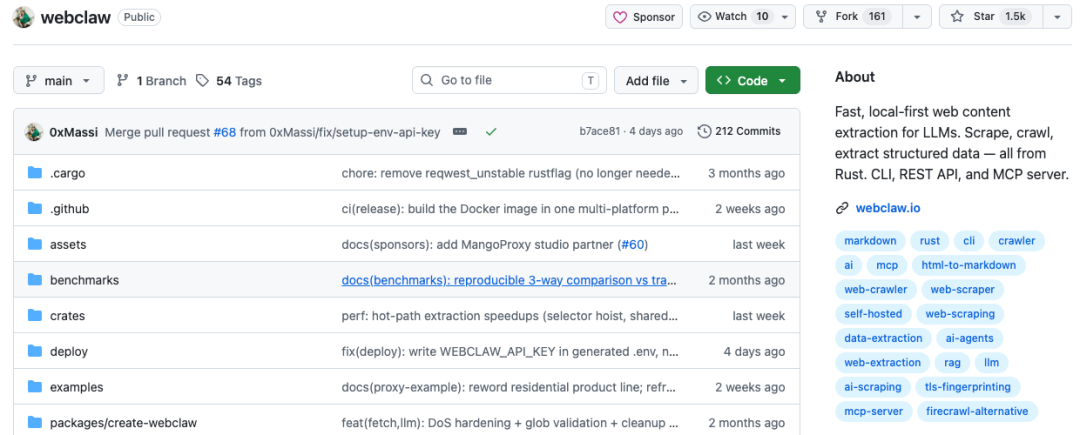Click the eye icon on Watch button
This screenshot has width=1080, height=435.
click(704, 17)
